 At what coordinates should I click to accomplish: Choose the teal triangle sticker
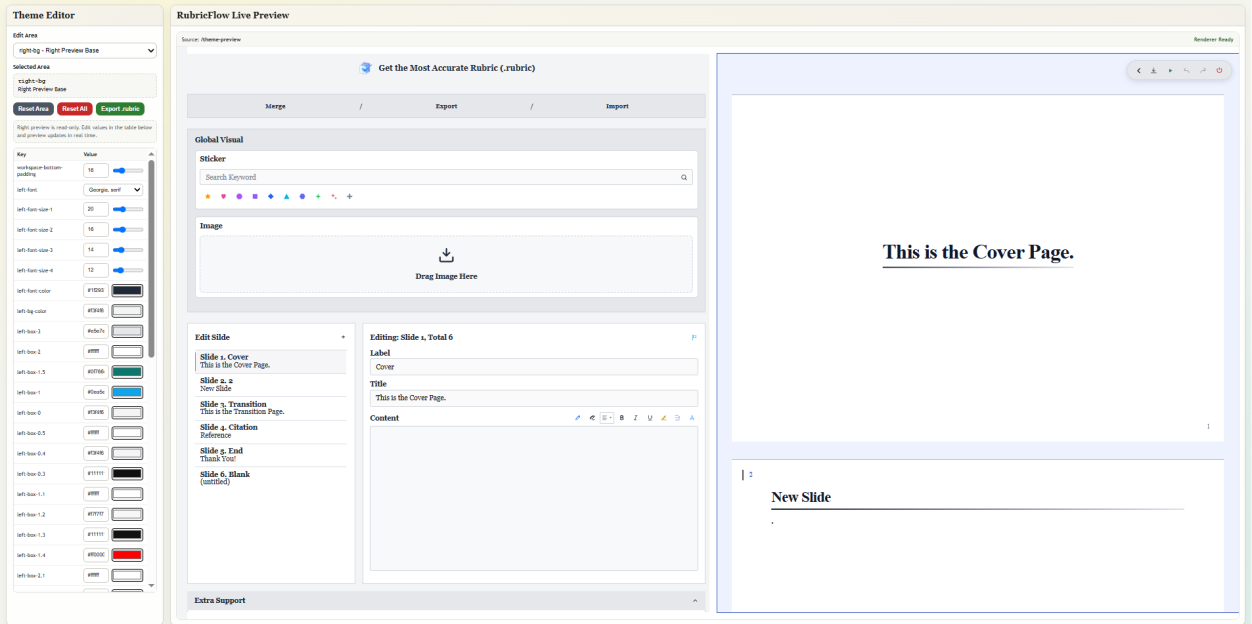click(286, 197)
